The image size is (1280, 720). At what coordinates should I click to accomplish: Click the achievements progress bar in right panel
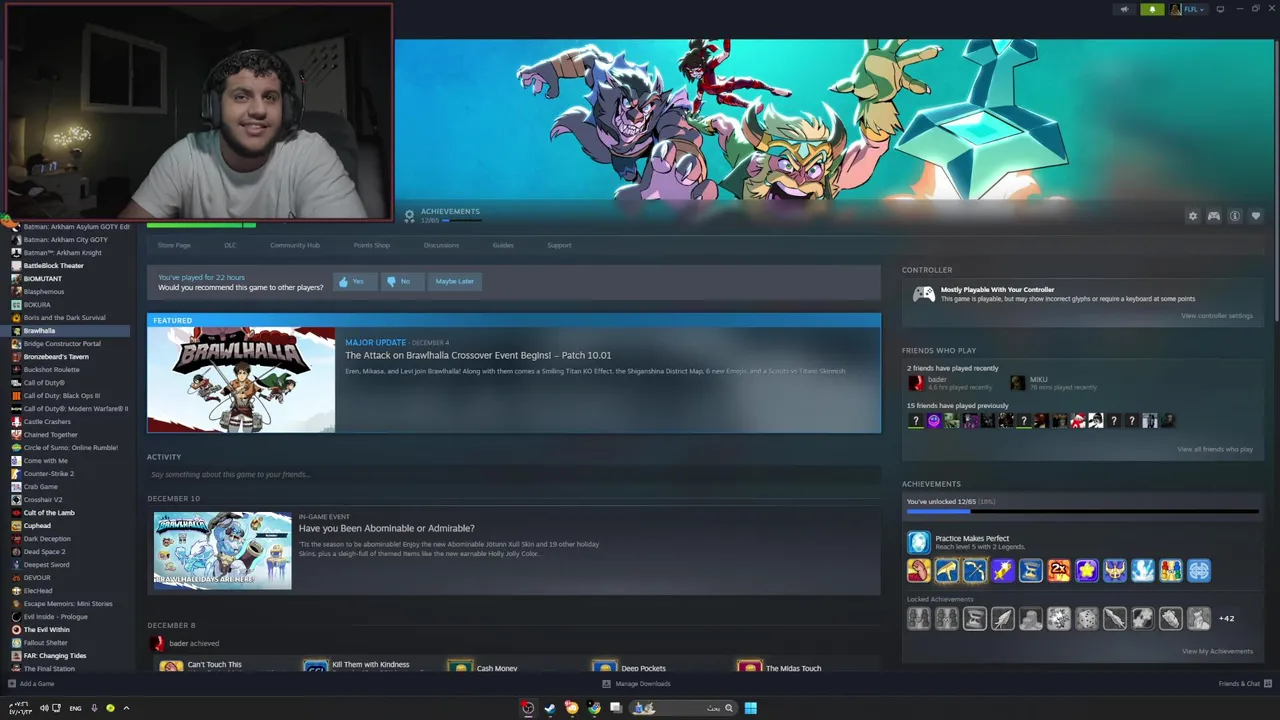1082,512
